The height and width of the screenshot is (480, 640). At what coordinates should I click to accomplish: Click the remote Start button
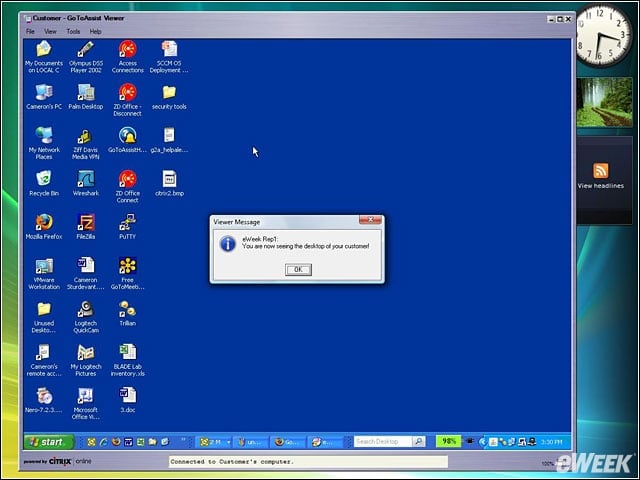click(x=49, y=442)
